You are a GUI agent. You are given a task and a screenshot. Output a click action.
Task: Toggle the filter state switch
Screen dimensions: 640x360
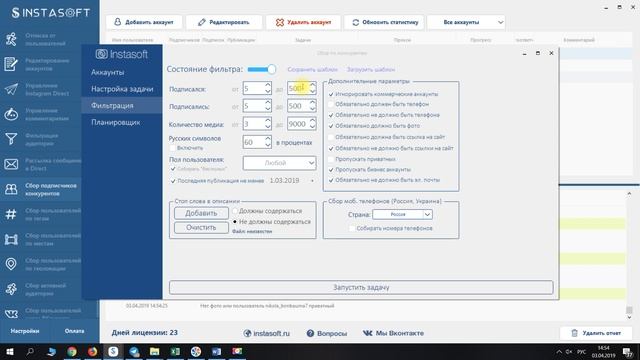[x=262, y=69]
